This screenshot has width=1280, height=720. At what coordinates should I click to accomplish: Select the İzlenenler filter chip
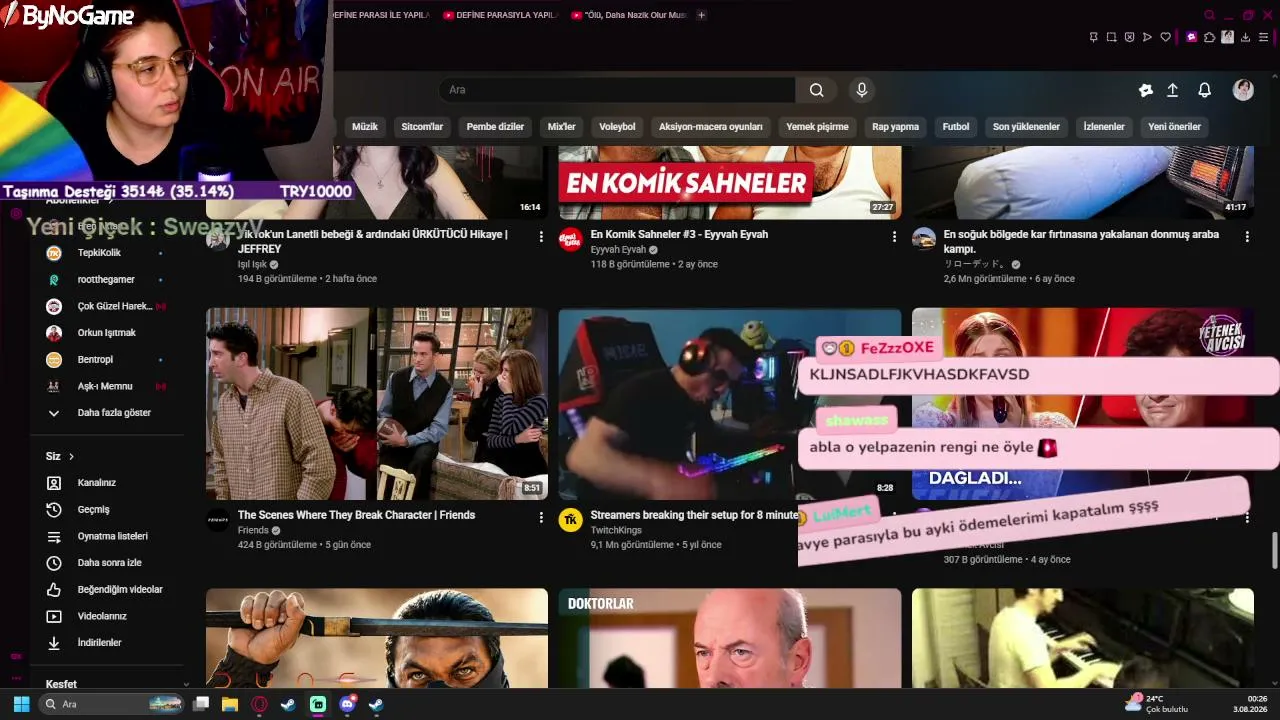(x=1104, y=127)
